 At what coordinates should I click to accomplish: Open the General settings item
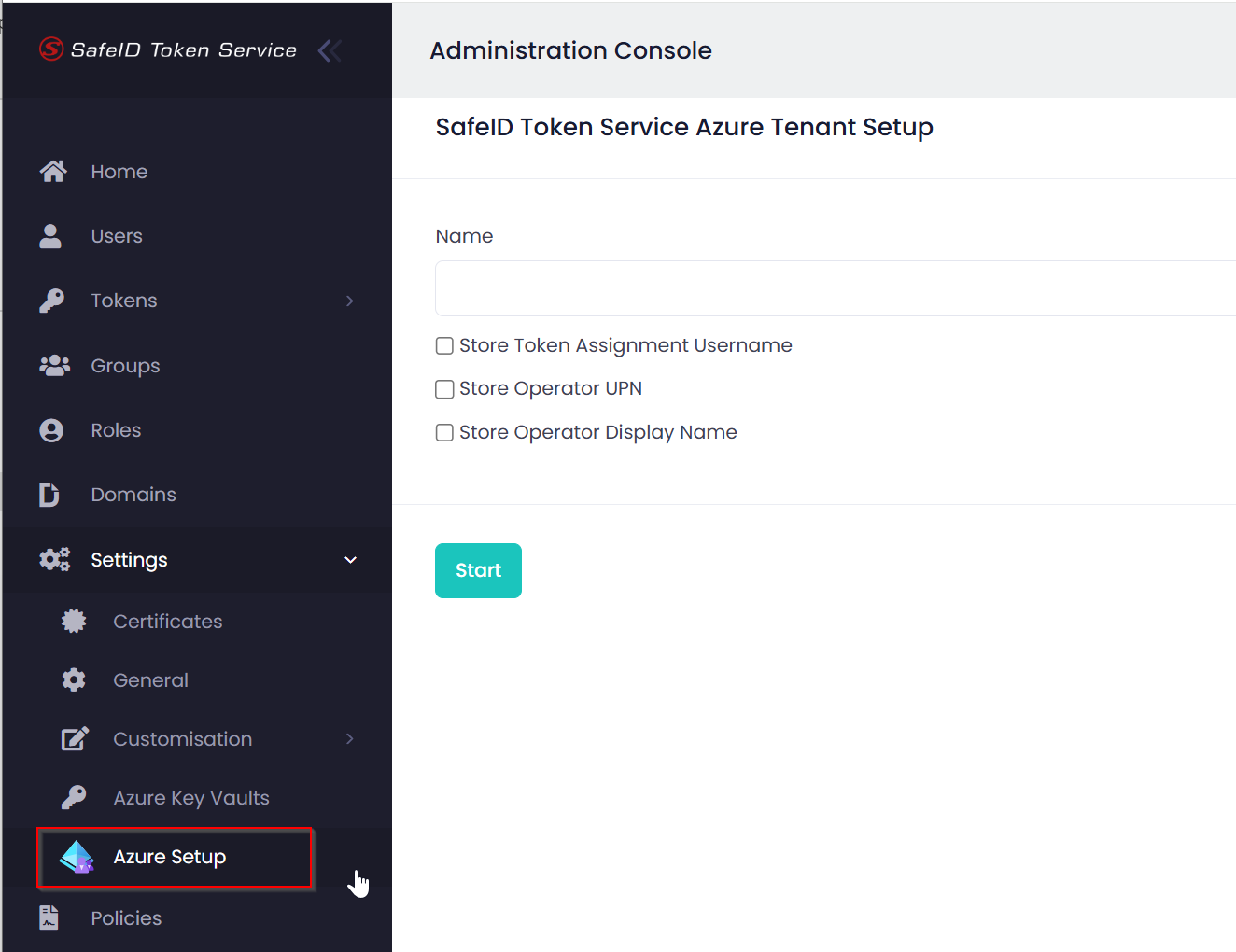[150, 680]
